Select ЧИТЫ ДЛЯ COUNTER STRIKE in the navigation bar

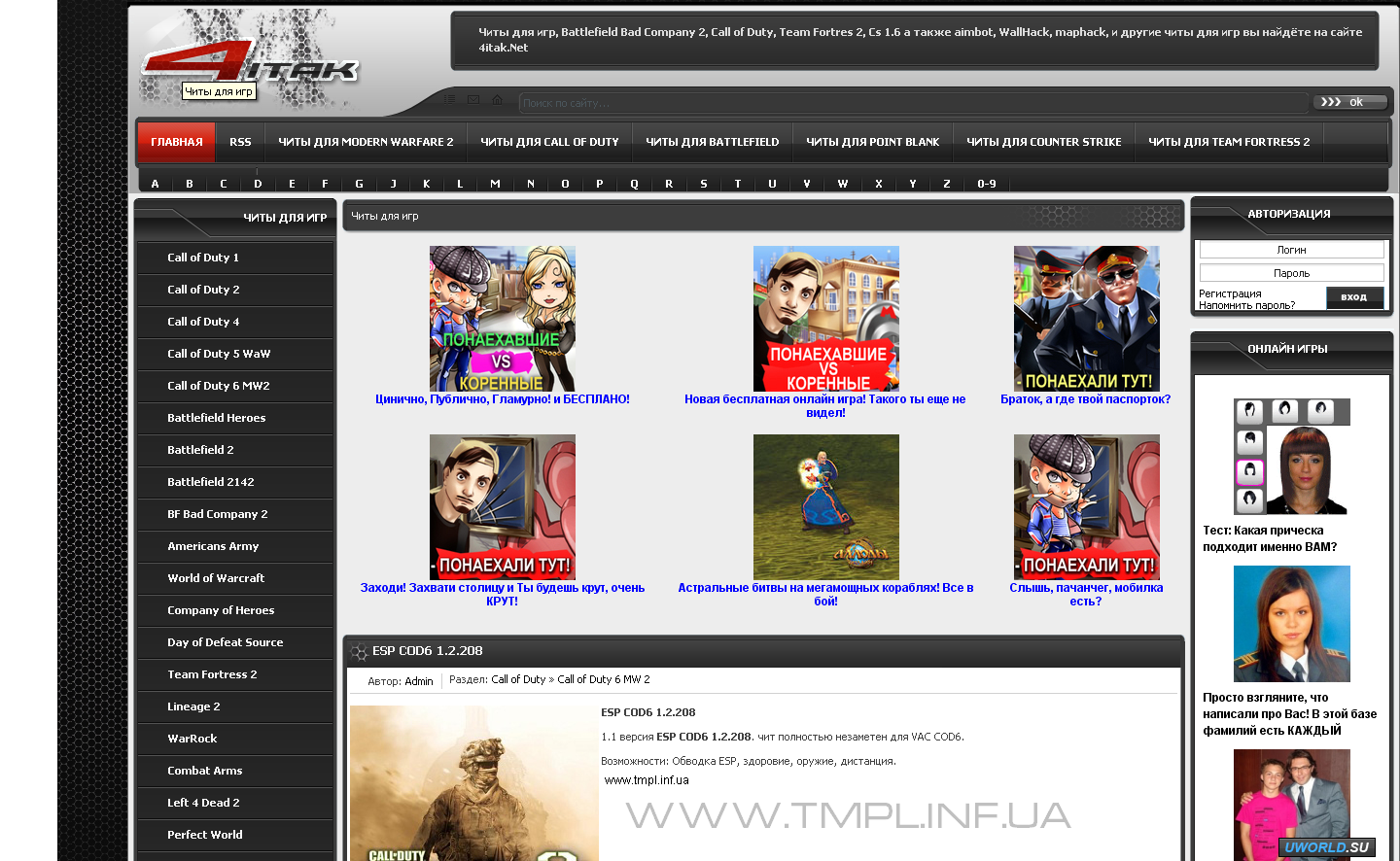click(1043, 142)
